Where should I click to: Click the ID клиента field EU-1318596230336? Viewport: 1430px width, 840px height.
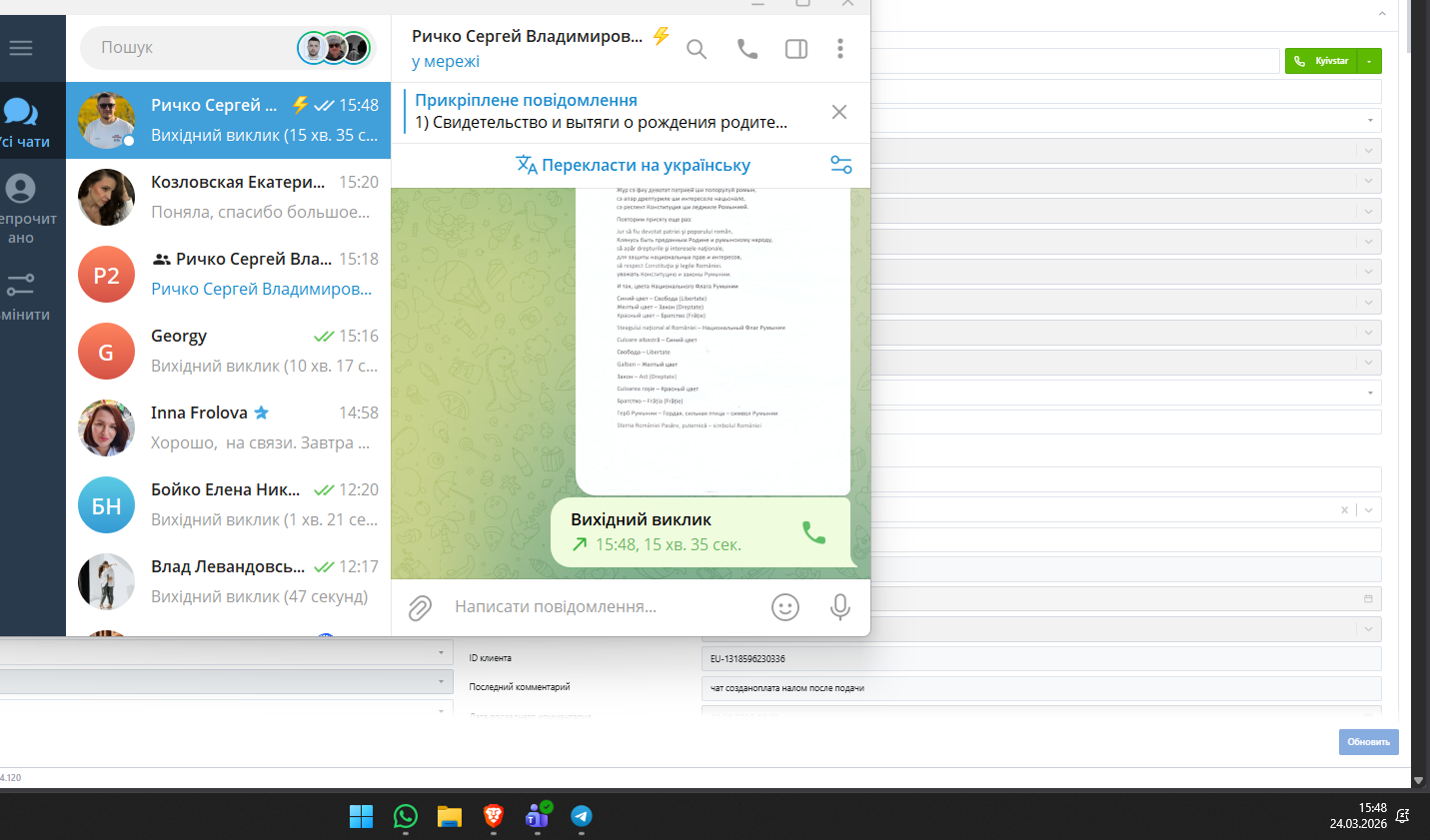tap(1041, 659)
